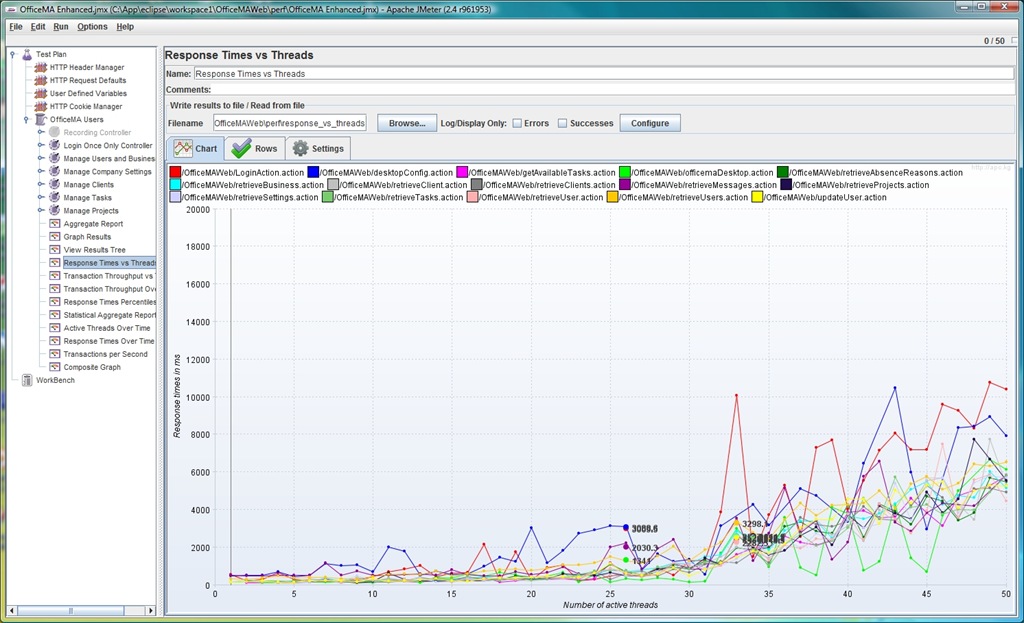The width and height of the screenshot is (1024, 623).
Task: Click the yellow updateUser.action legend swatch
Action: pyautogui.click(x=758, y=197)
